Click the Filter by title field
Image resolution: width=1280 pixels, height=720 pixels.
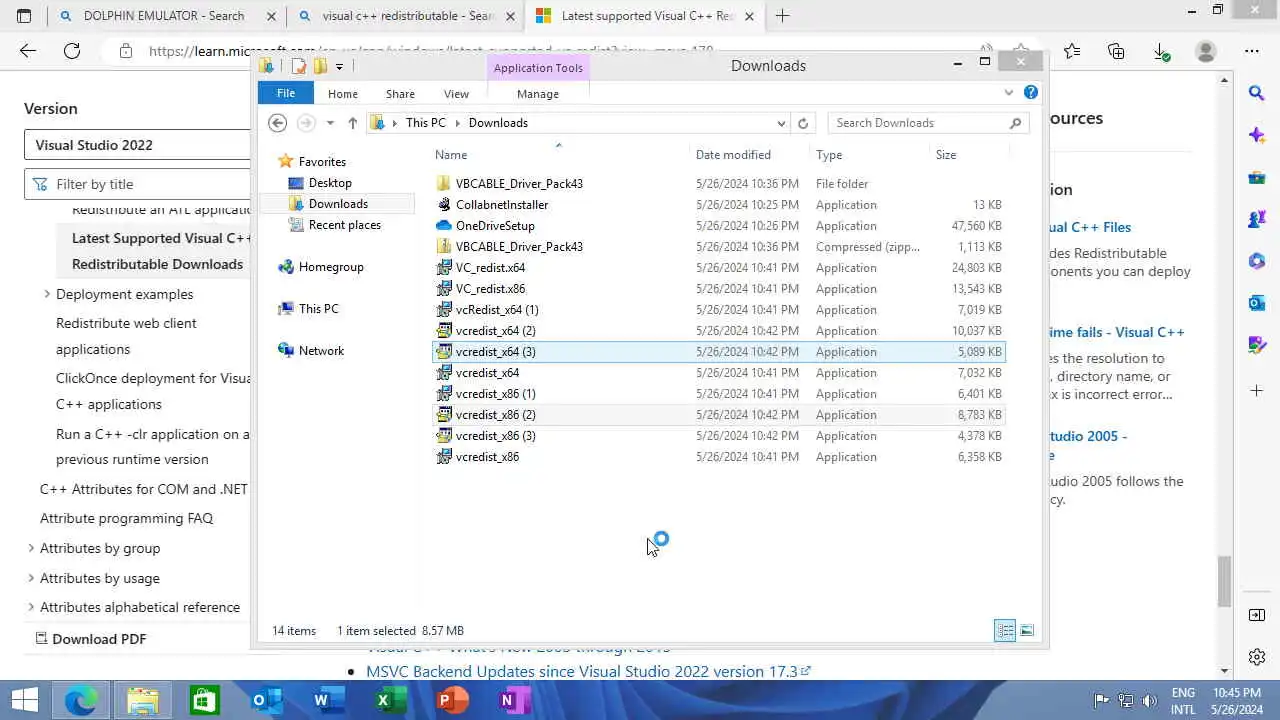137,184
